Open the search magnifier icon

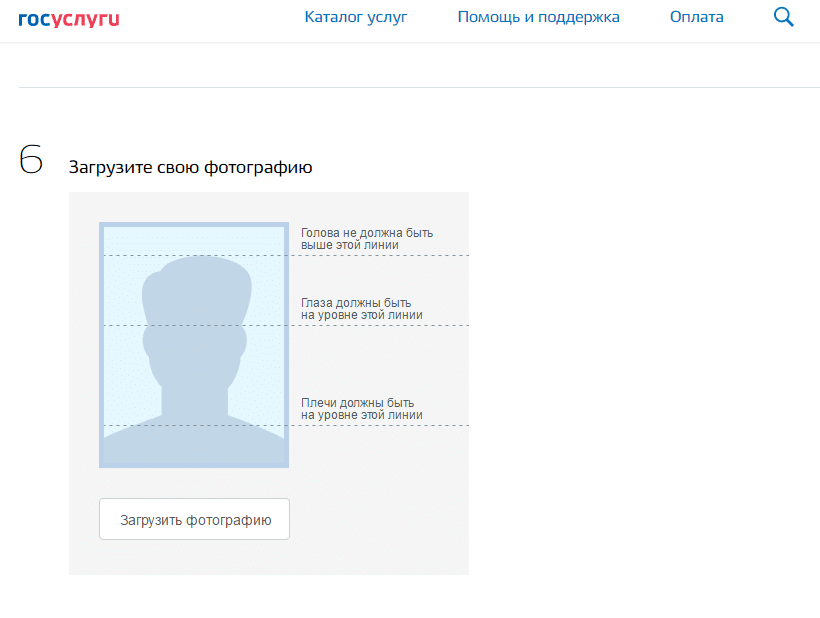[x=784, y=17]
